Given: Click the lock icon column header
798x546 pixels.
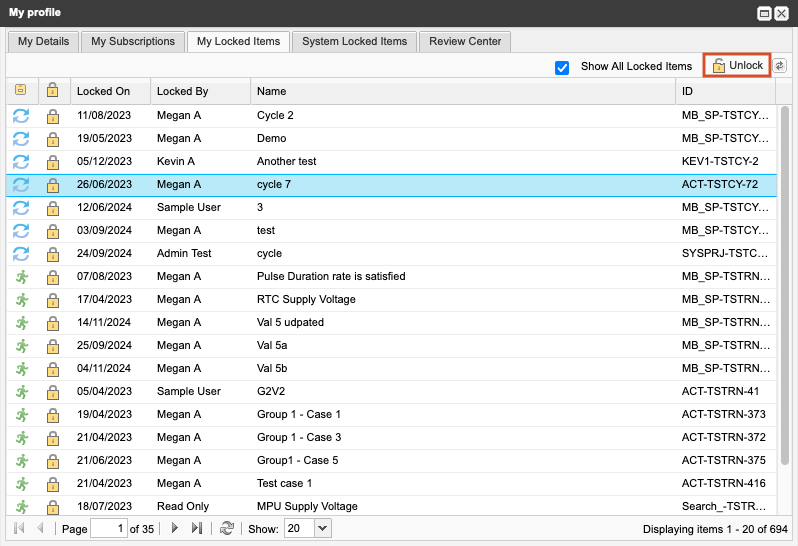Looking at the screenshot, I should [53, 91].
